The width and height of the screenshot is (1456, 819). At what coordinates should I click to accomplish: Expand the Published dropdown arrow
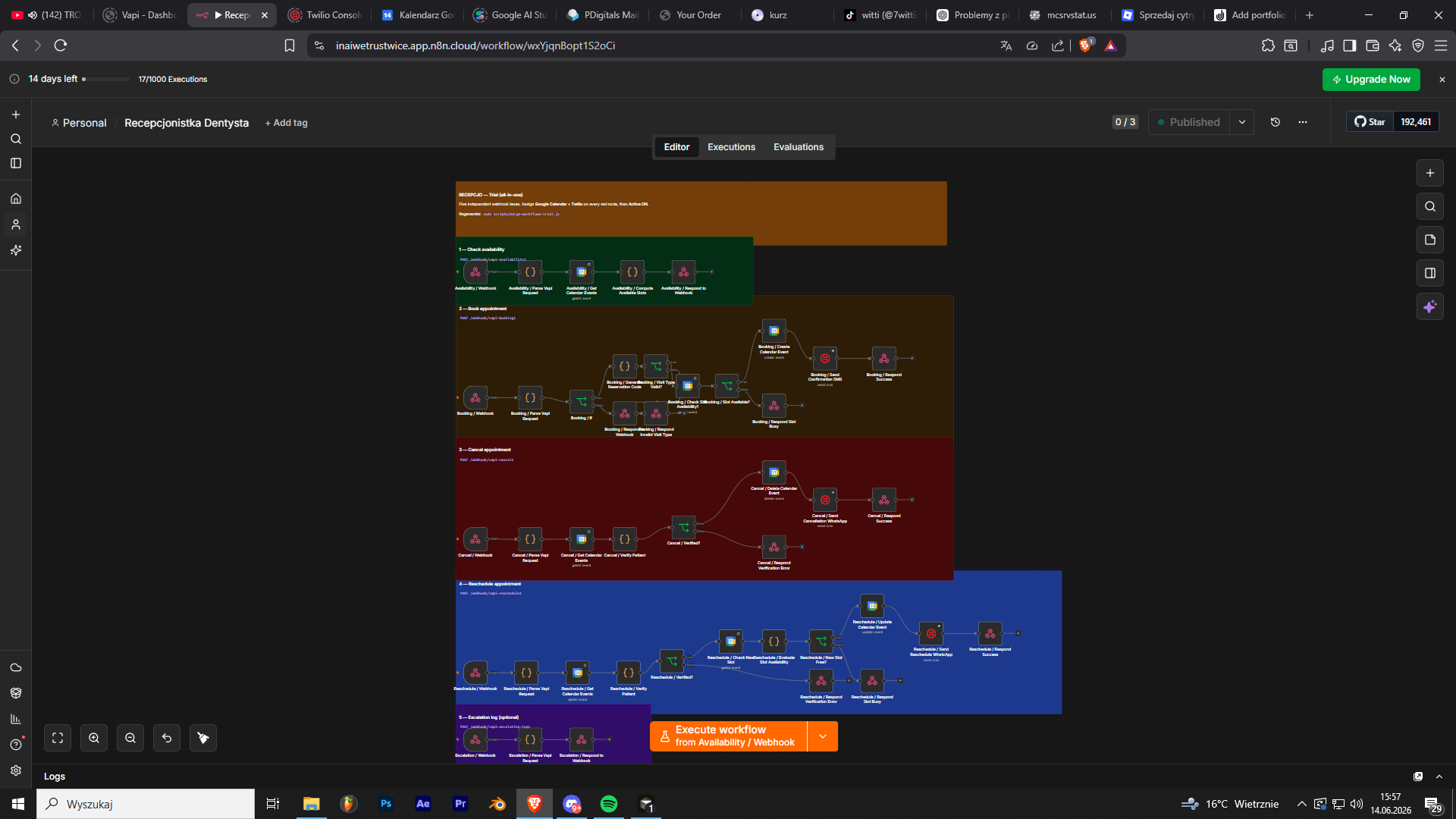1242,122
